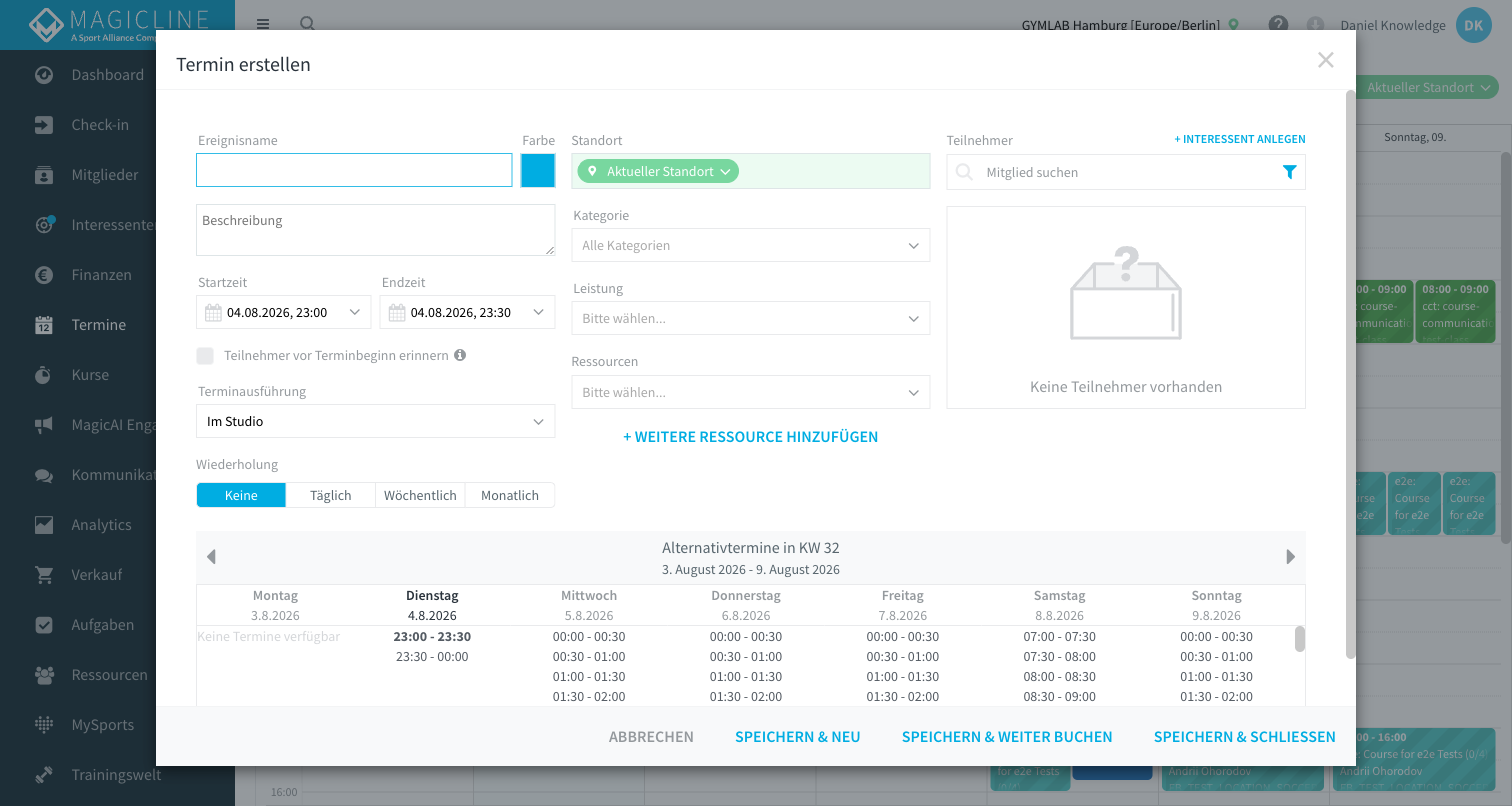The width and height of the screenshot is (1512, 806).
Task: Open Aufgaben in the sidebar menu
Action: click(102, 625)
